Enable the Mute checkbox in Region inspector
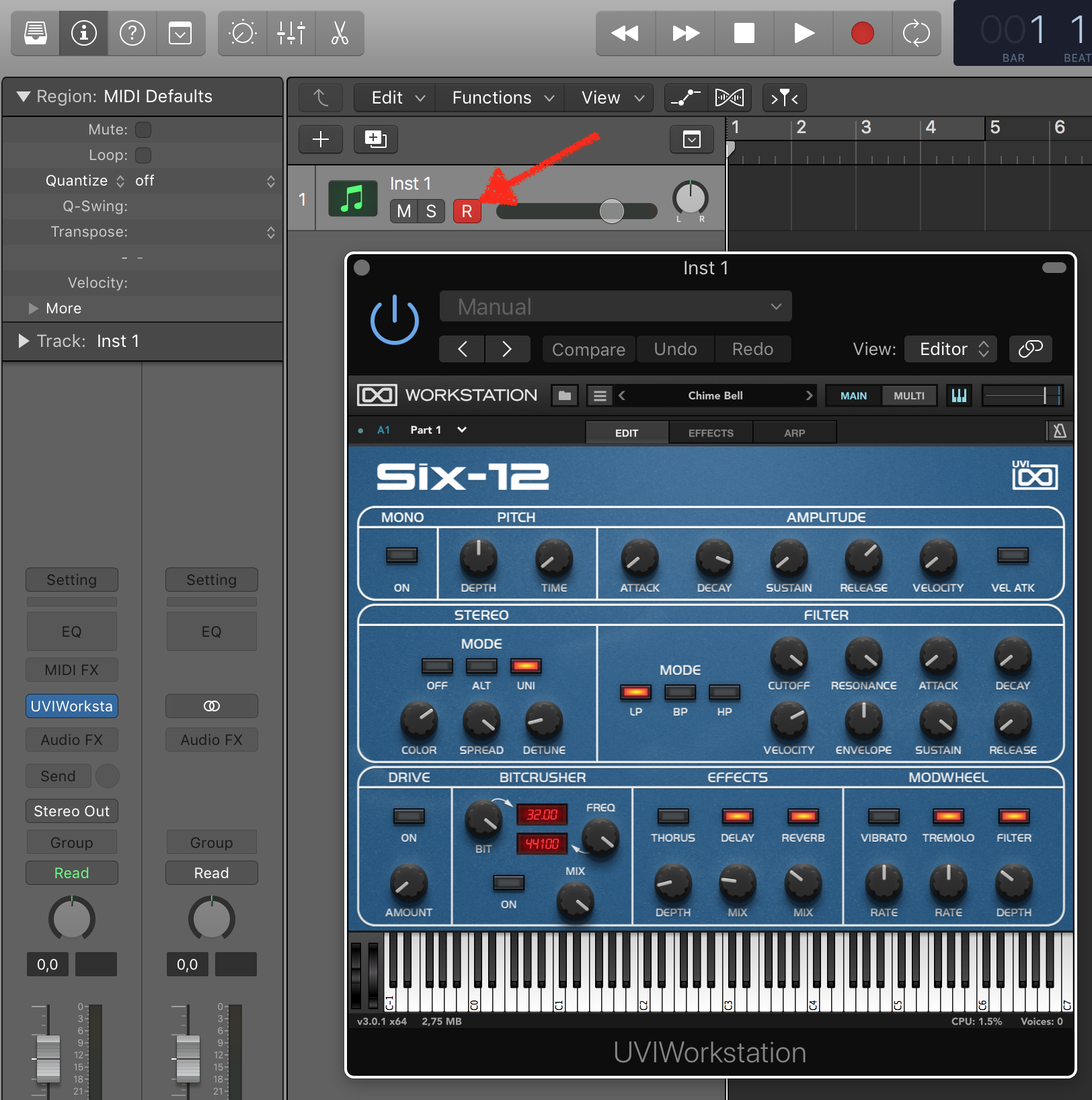This screenshot has width=1092, height=1100. pyautogui.click(x=143, y=129)
